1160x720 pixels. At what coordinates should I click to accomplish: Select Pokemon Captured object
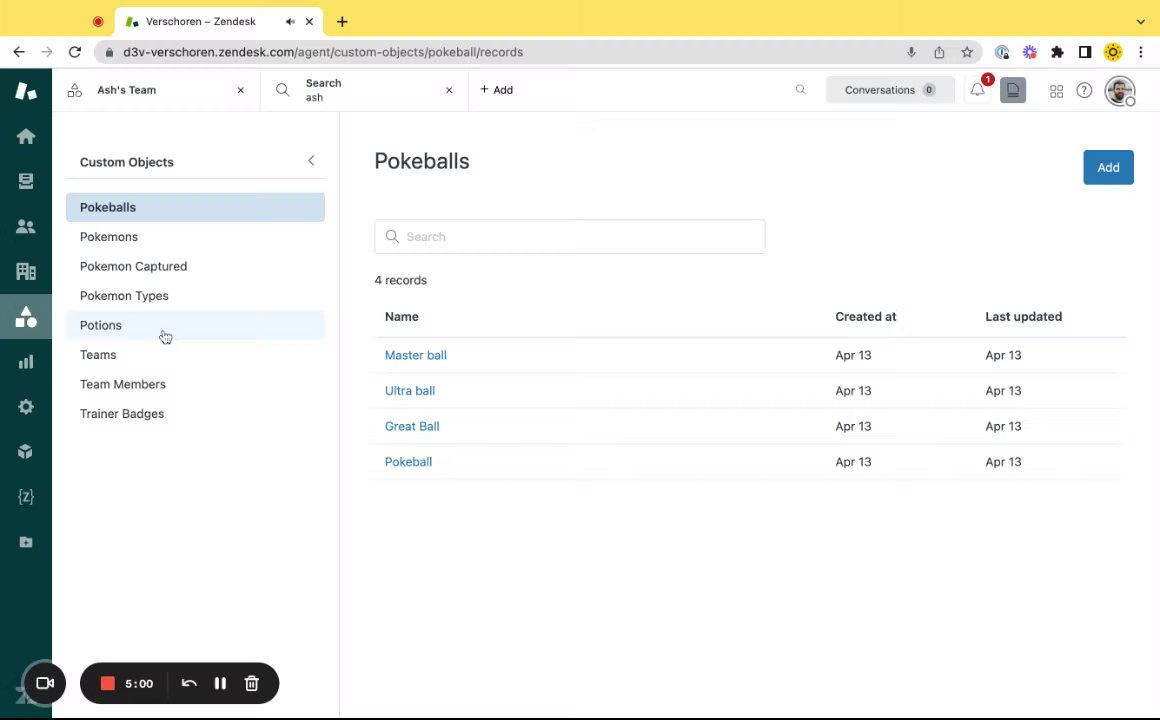pyautogui.click(x=195, y=266)
